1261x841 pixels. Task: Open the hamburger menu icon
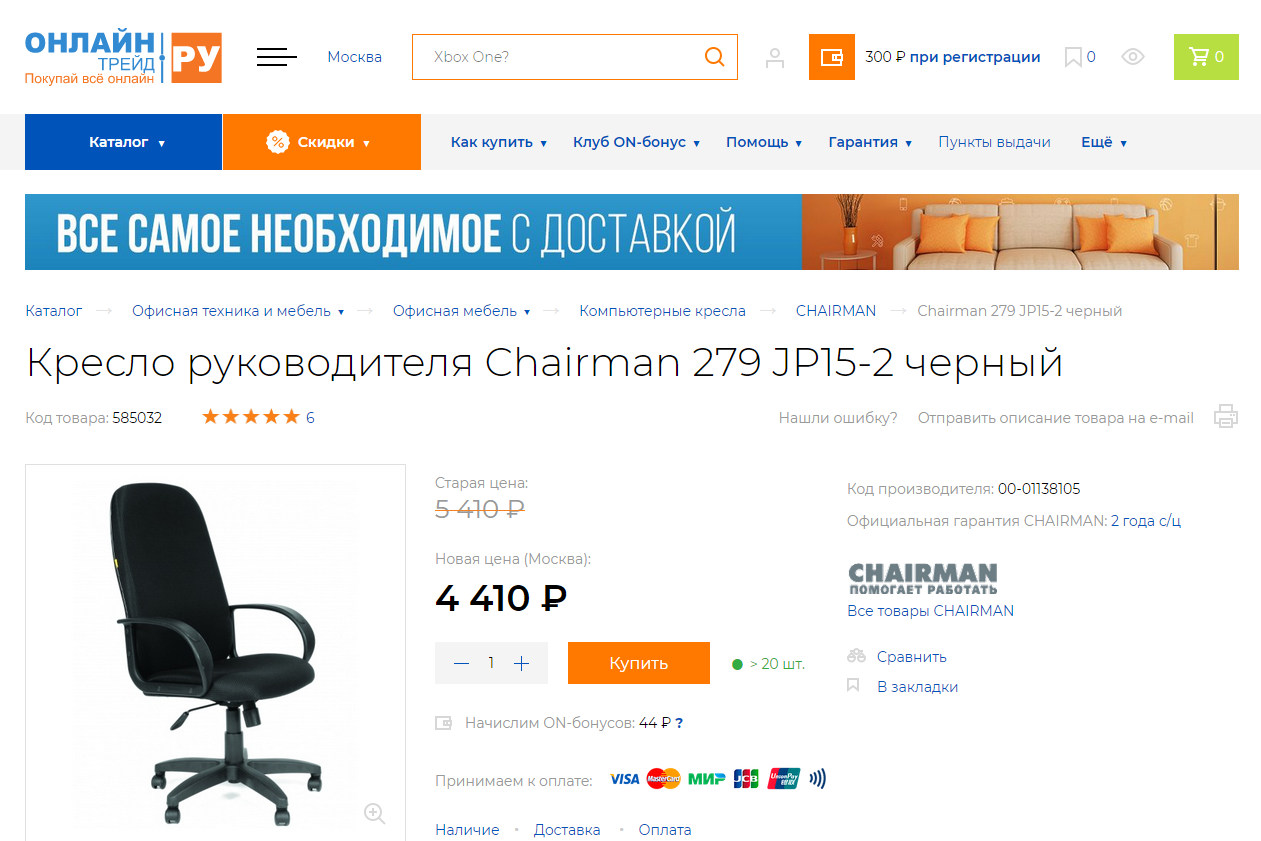tap(277, 57)
